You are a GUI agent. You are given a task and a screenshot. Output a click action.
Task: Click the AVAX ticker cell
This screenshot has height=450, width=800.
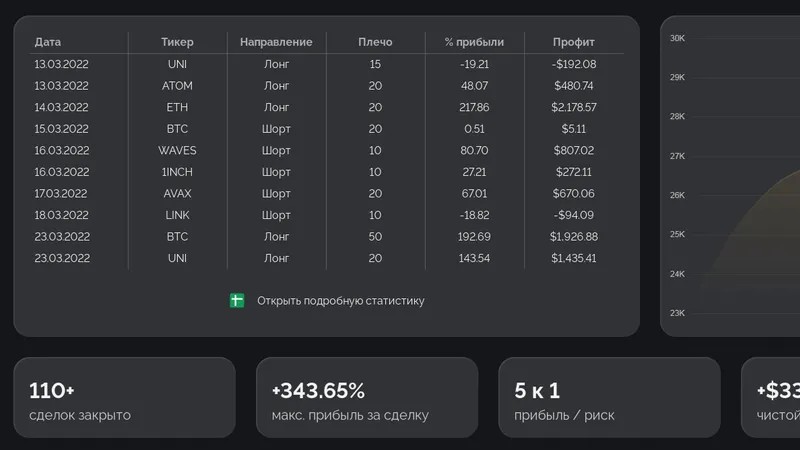[x=177, y=193]
